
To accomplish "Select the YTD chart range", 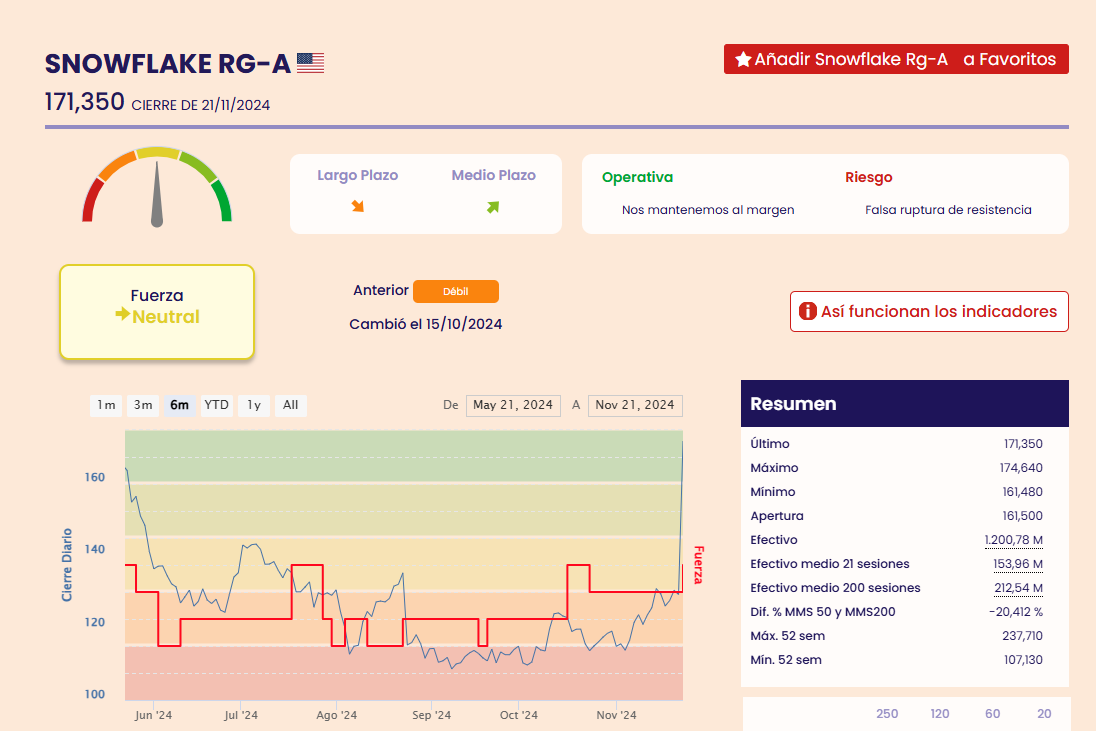I will (x=217, y=405).
